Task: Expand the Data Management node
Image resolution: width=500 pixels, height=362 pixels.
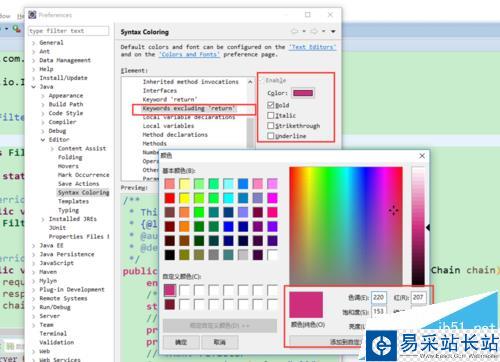Action: tap(34, 61)
